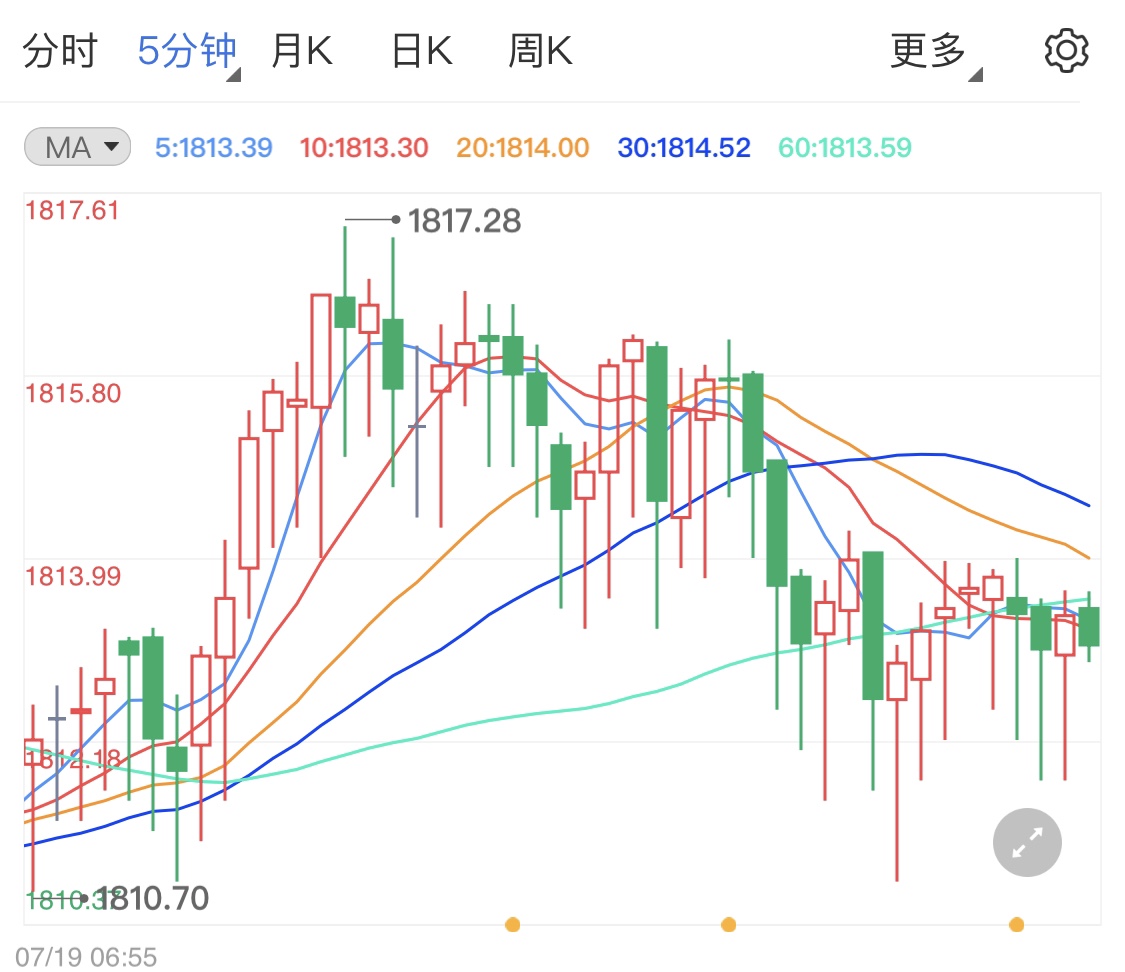The height and width of the screenshot is (972, 1125).
Task: Click the MA30 value 30:1814.52
Action: pyautogui.click(x=684, y=148)
